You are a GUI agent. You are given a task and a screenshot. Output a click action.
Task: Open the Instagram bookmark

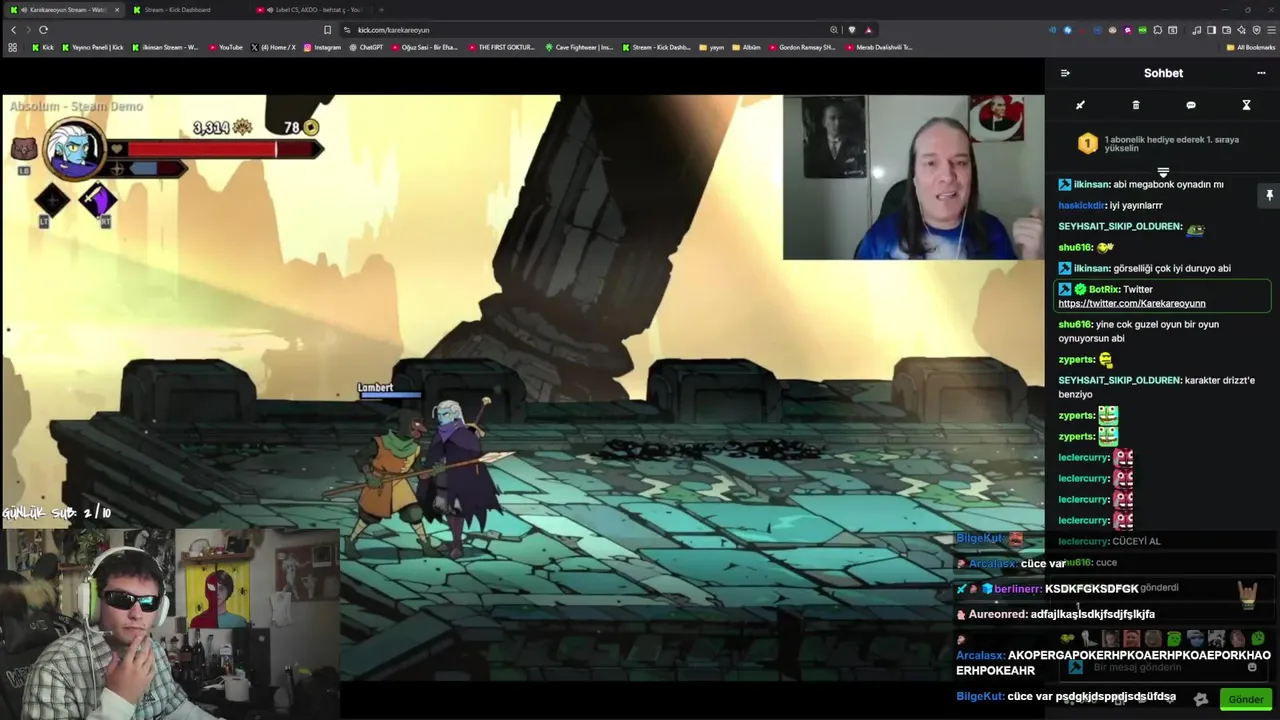tap(322, 47)
